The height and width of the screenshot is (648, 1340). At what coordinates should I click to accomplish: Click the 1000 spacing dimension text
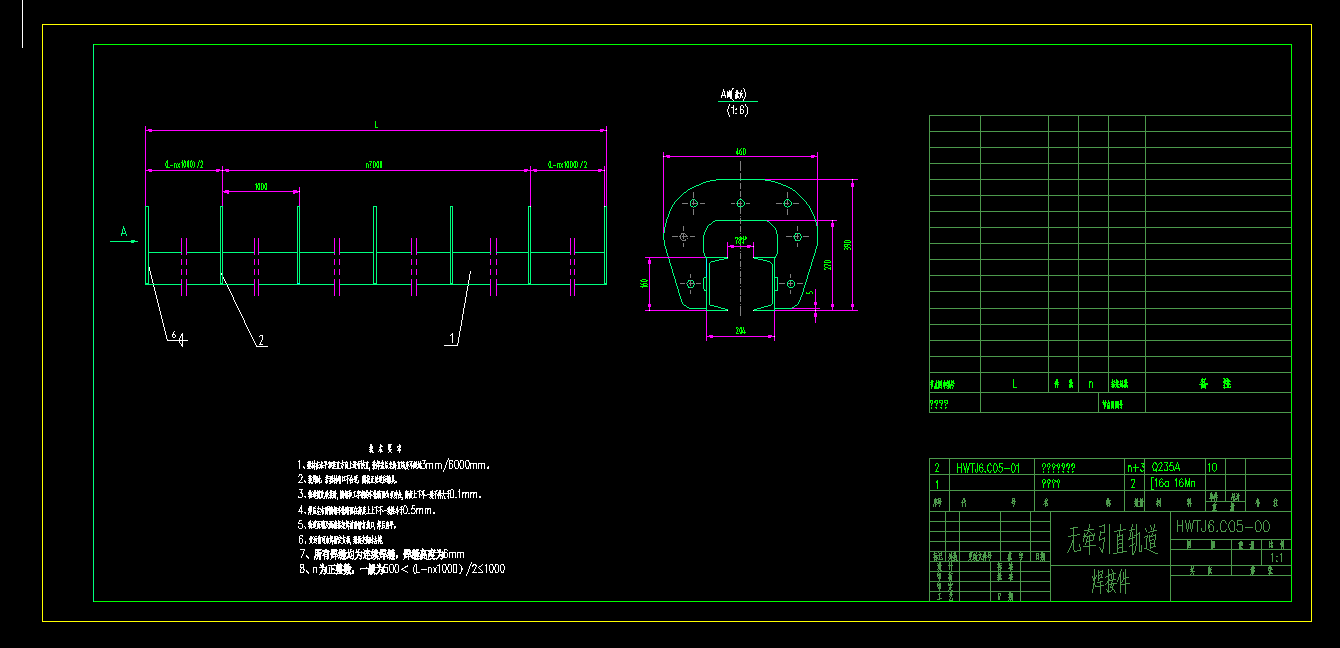(260, 186)
